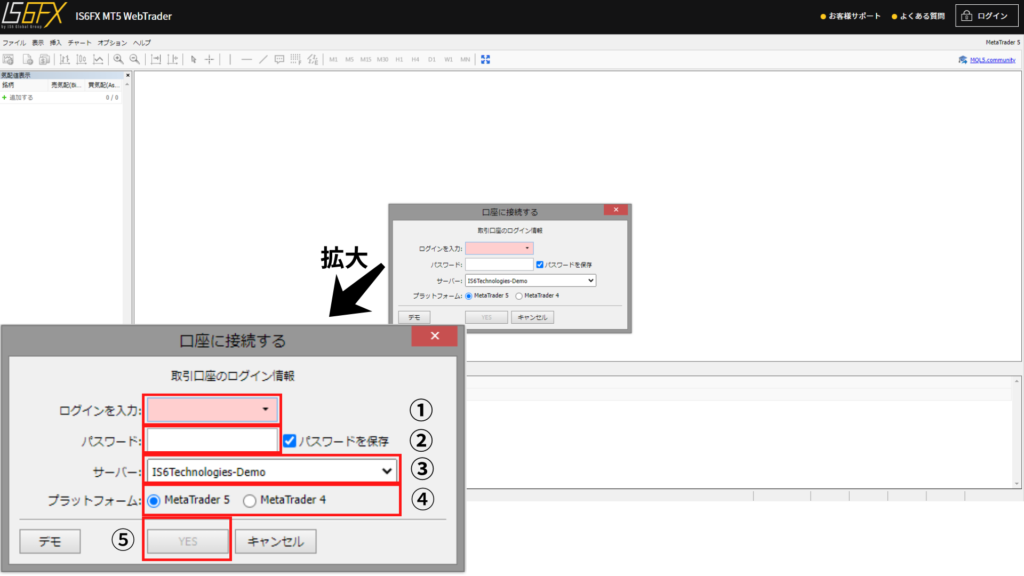Focus password field in enlarged dialog
Image resolution: width=1024 pixels, height=576 pixels.
point(212,441)
